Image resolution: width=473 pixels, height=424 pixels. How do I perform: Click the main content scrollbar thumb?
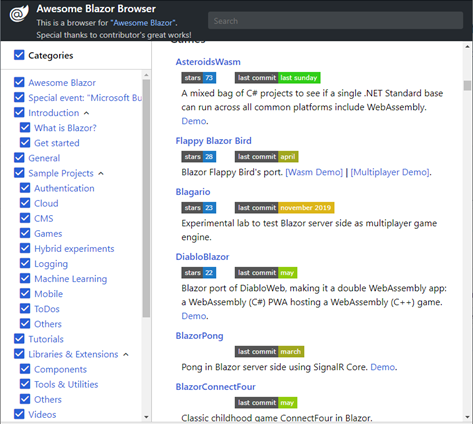[x=467, y=85]
